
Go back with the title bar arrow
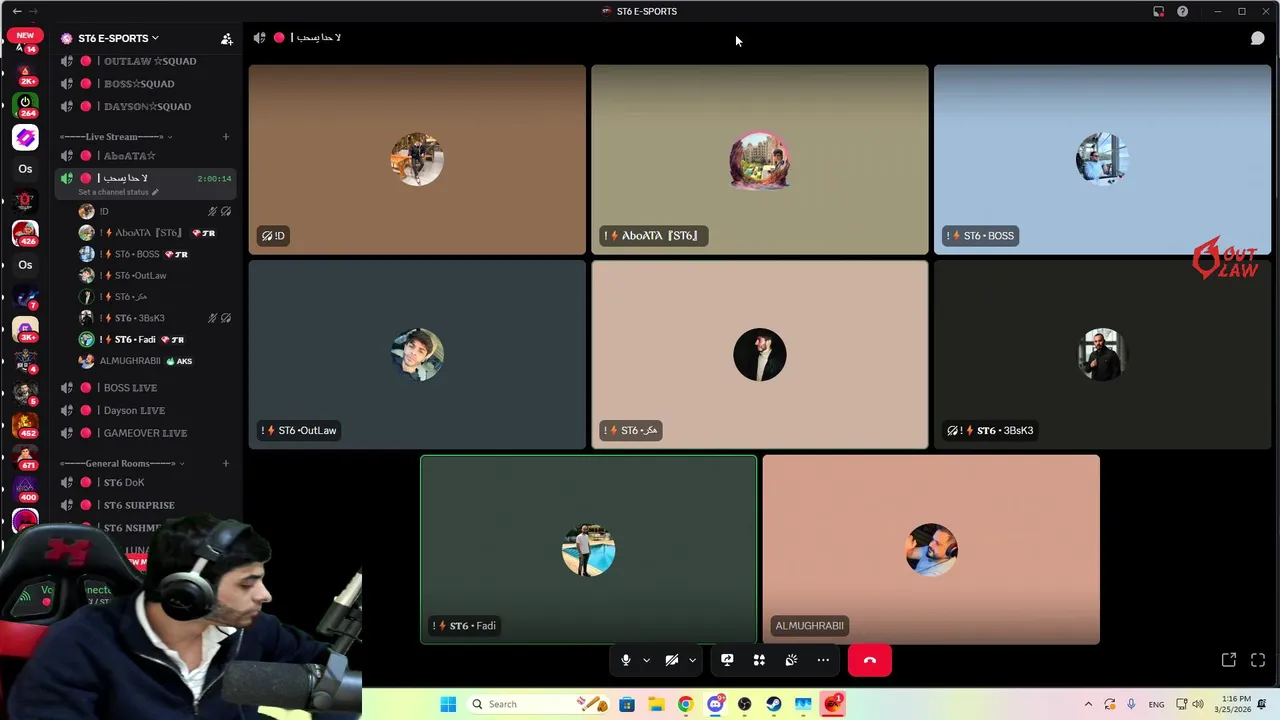(17, 11)
